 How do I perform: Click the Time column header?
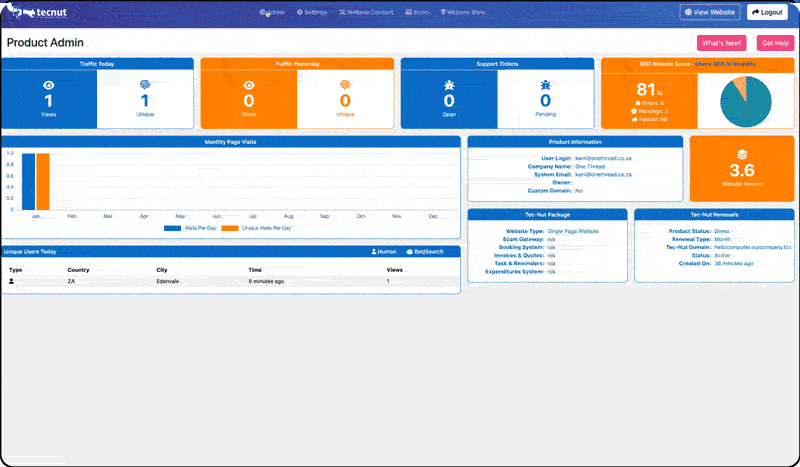click(255, 270)
